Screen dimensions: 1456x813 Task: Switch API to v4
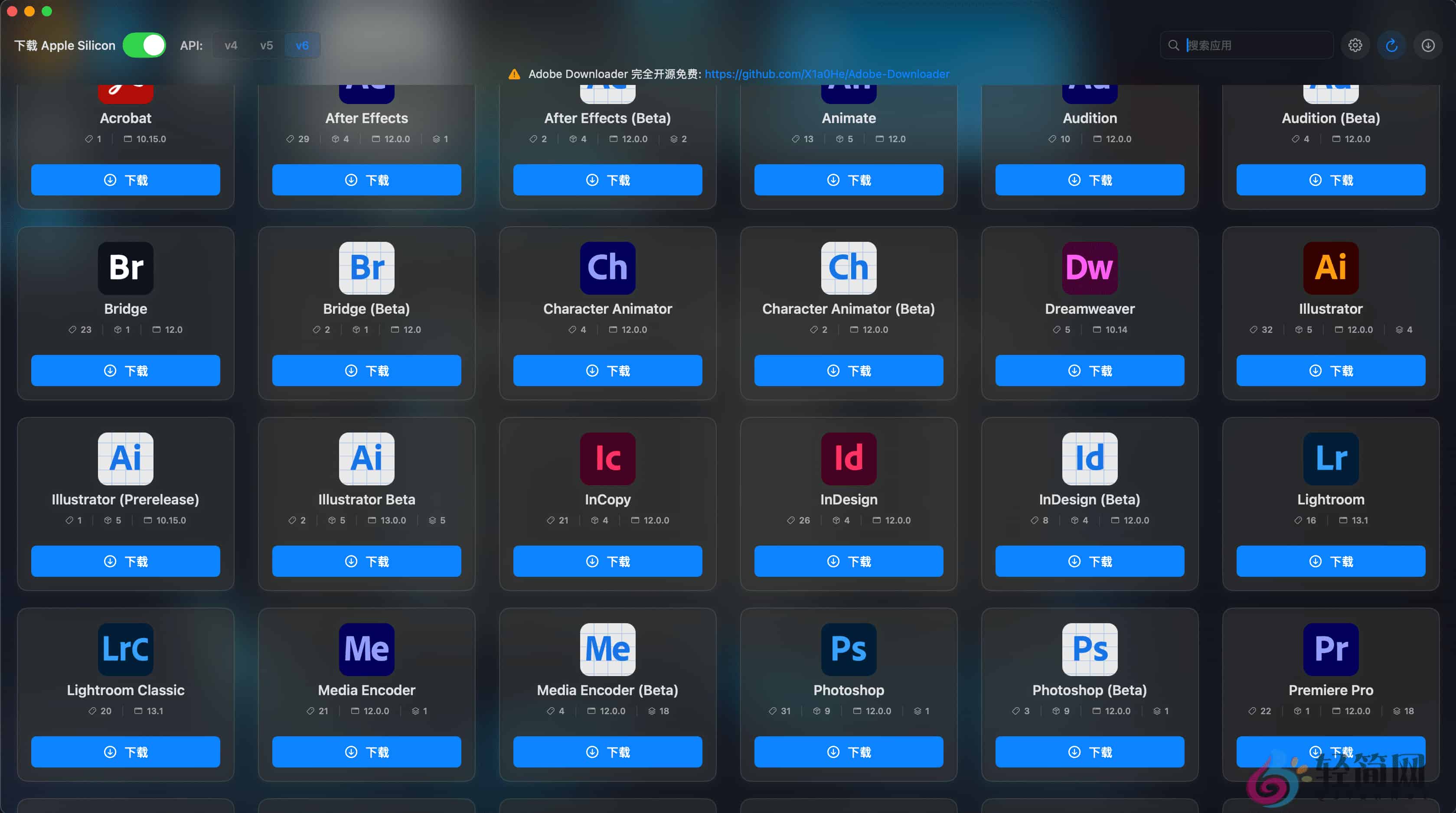pos(231,45)
